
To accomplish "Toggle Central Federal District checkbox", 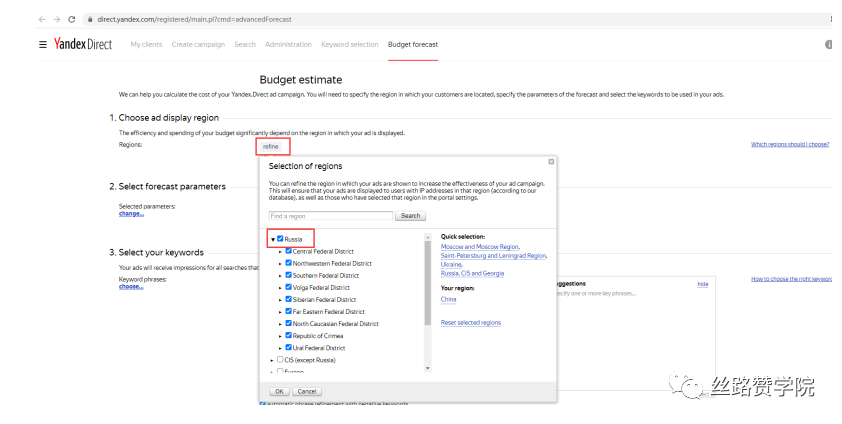I will [x=289, y=251].
